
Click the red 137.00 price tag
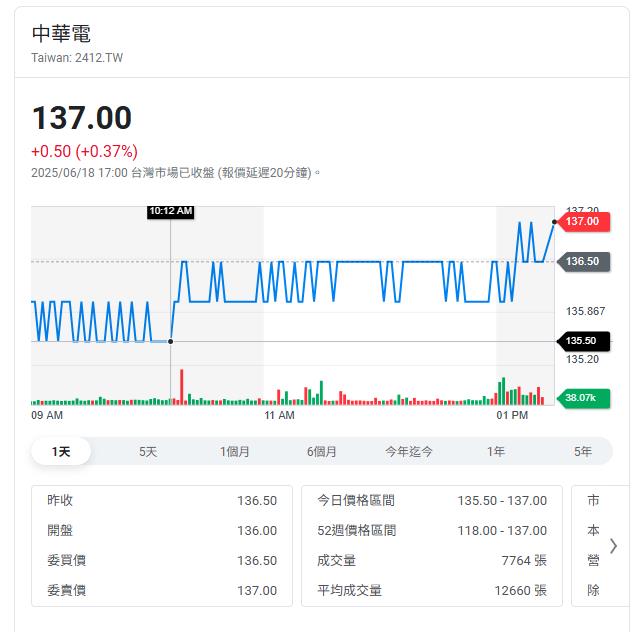coord(583,222)
